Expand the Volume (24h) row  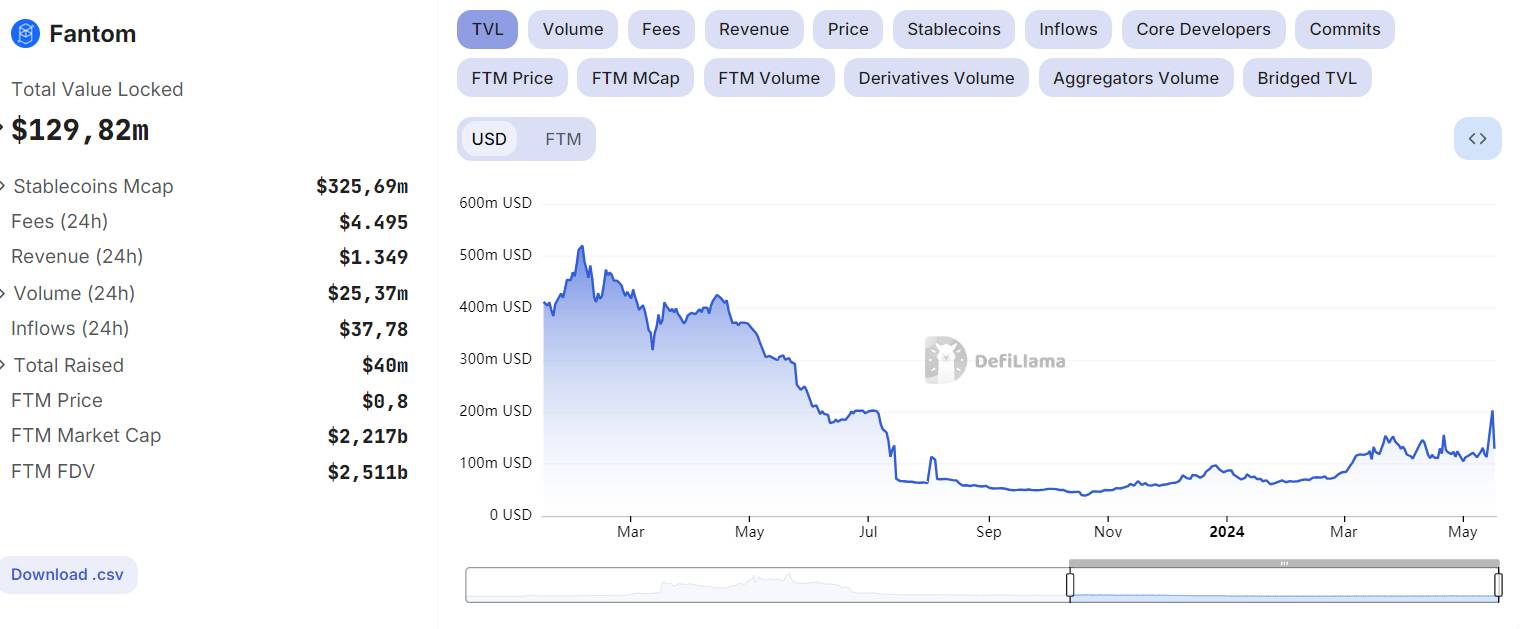(x=4, y=293)
